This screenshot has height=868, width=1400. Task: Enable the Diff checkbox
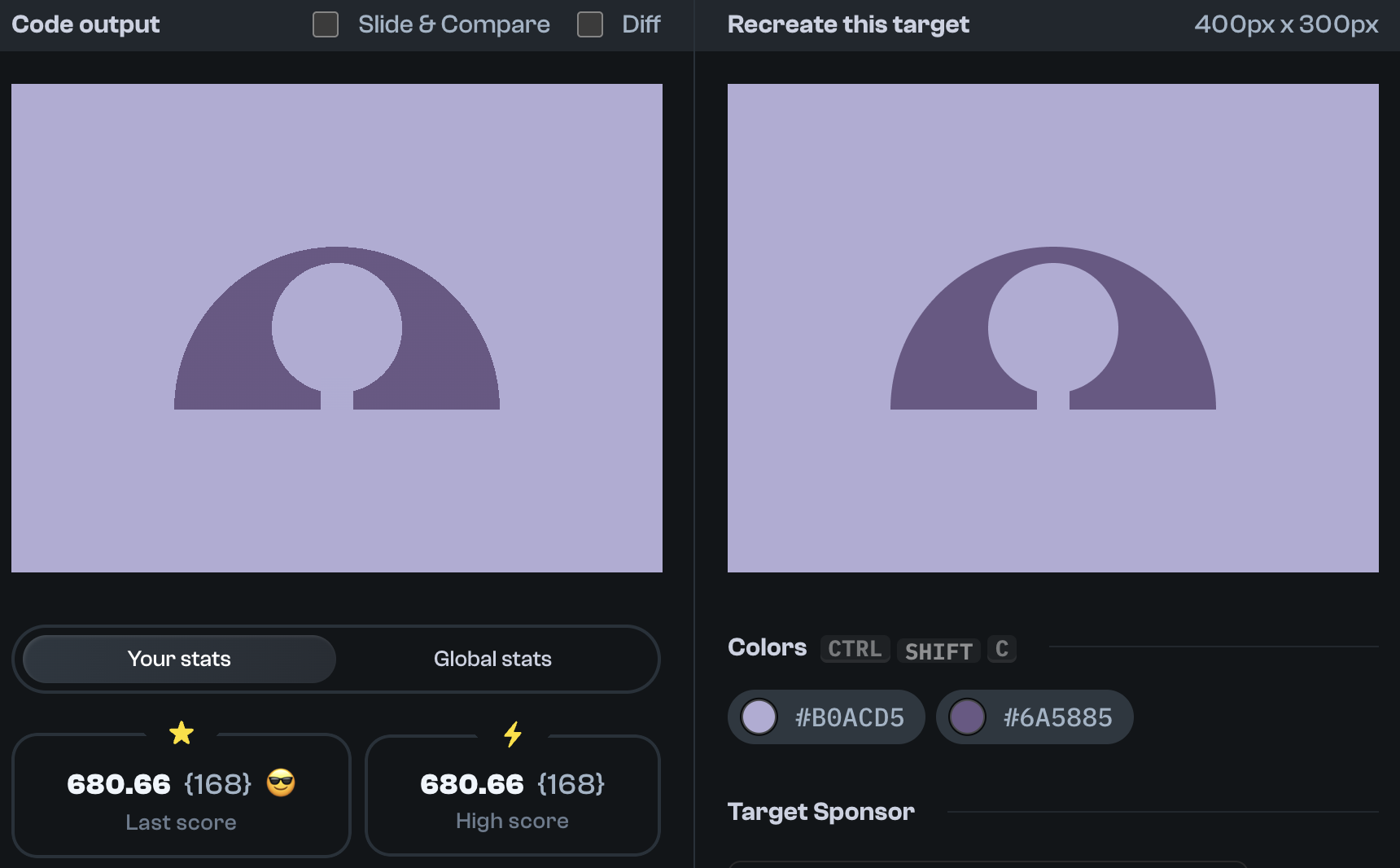click(589, 24)
